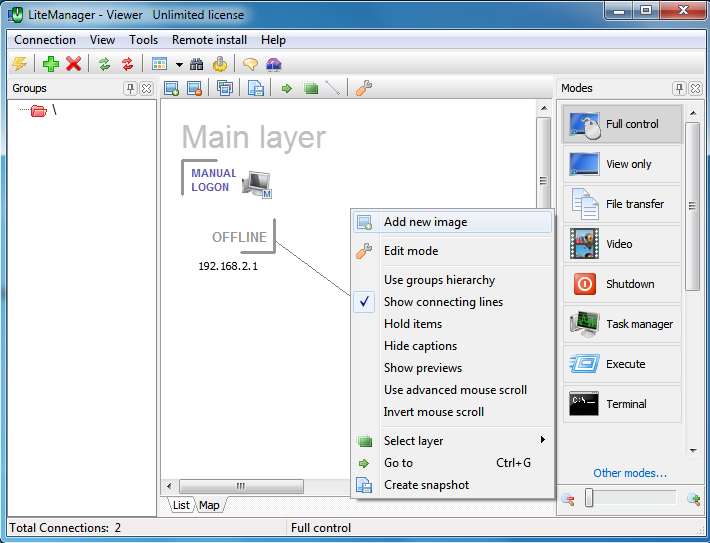Choose Go to in context menu
The image size is (710, 543).
(452, 463)
